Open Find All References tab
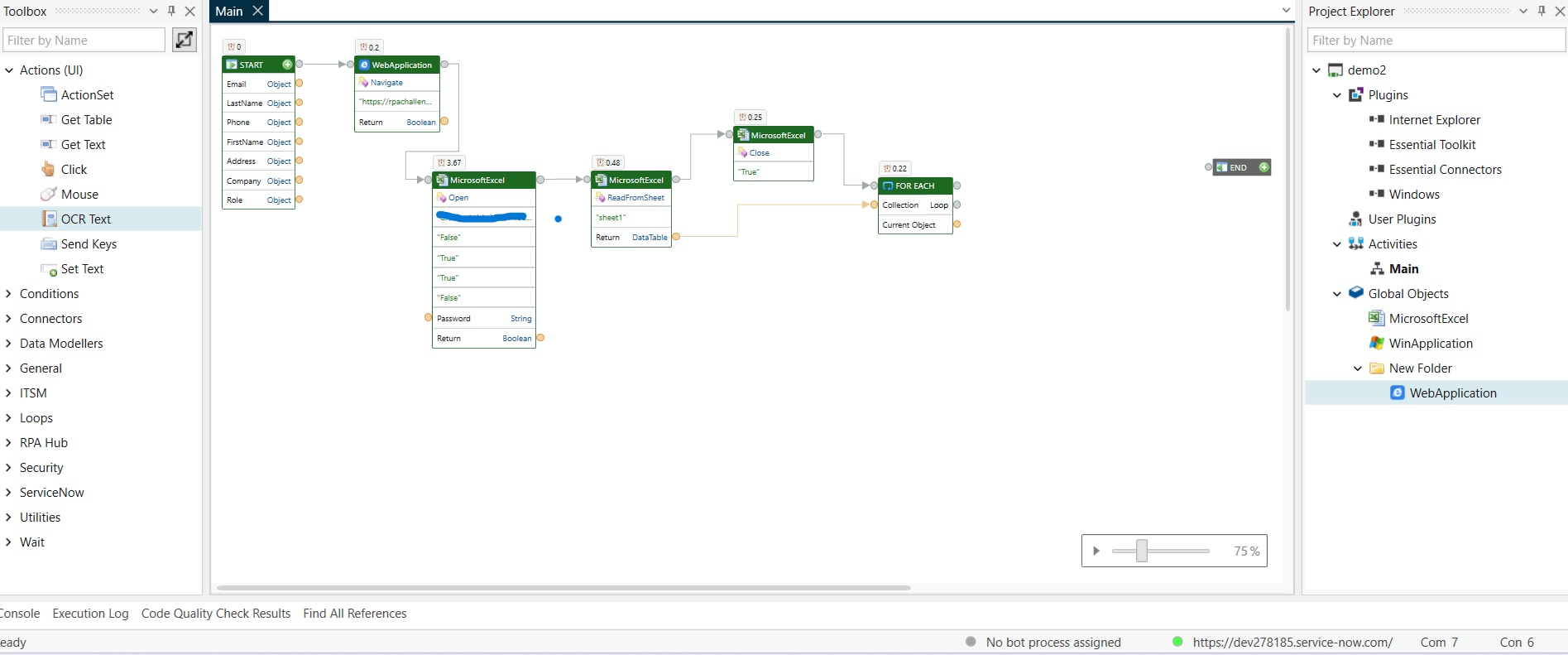The height and width of the screenshot is (655, 1568). point(355,613)
